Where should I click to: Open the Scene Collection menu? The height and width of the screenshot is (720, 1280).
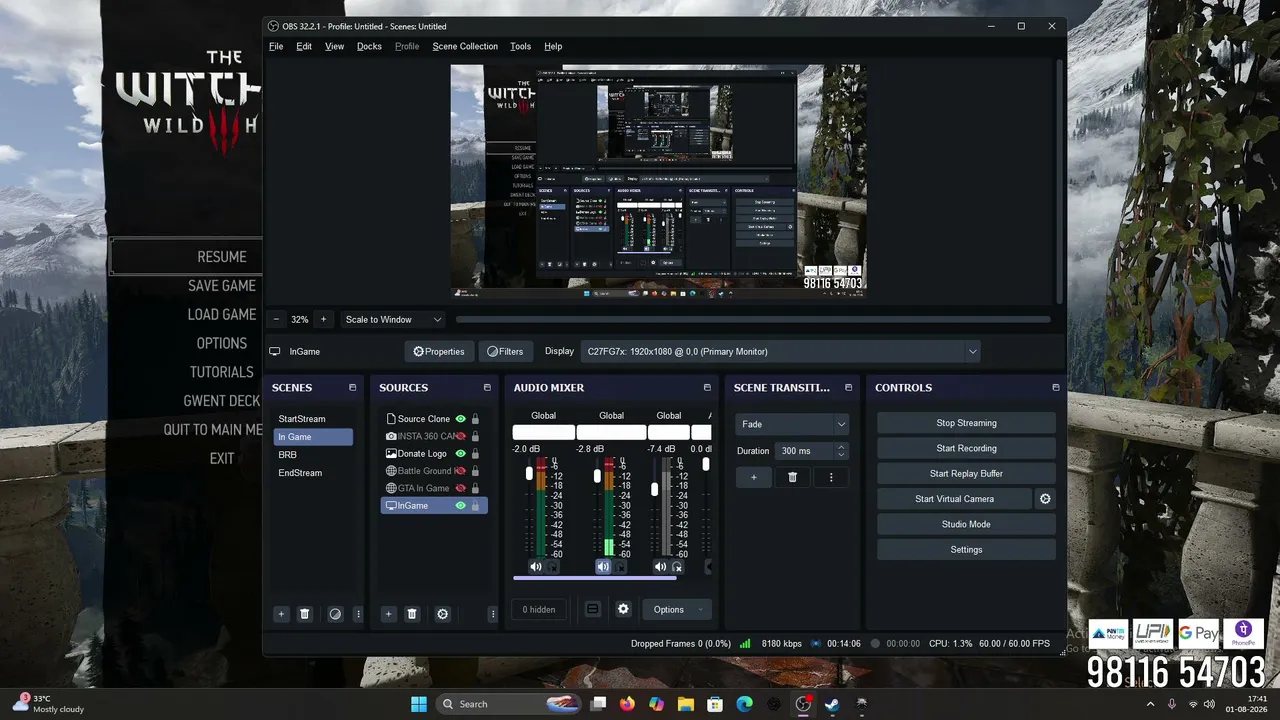click(465, 46)
